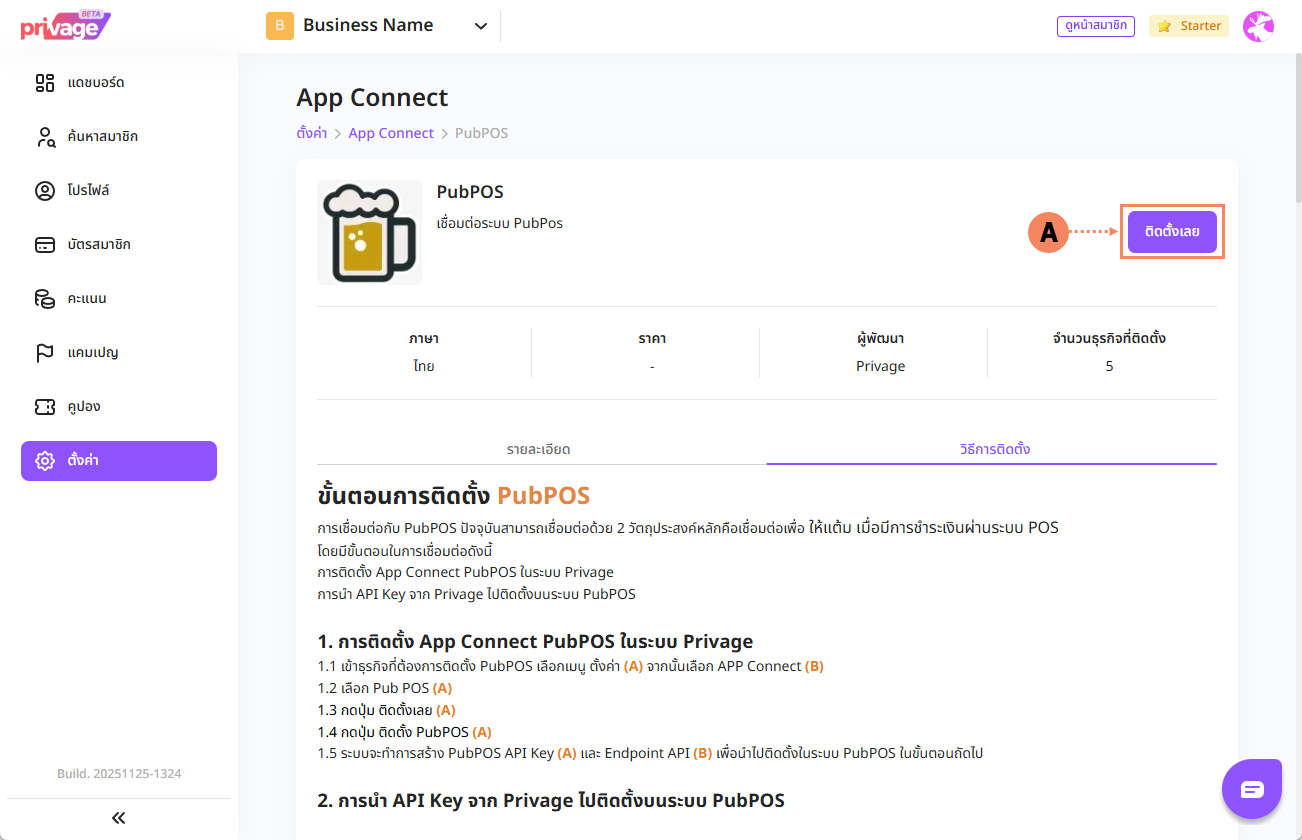Image resolution: width=1302 pixels, height=840 pixels.
Task: Click the member search icon
Action: [45, 137]
